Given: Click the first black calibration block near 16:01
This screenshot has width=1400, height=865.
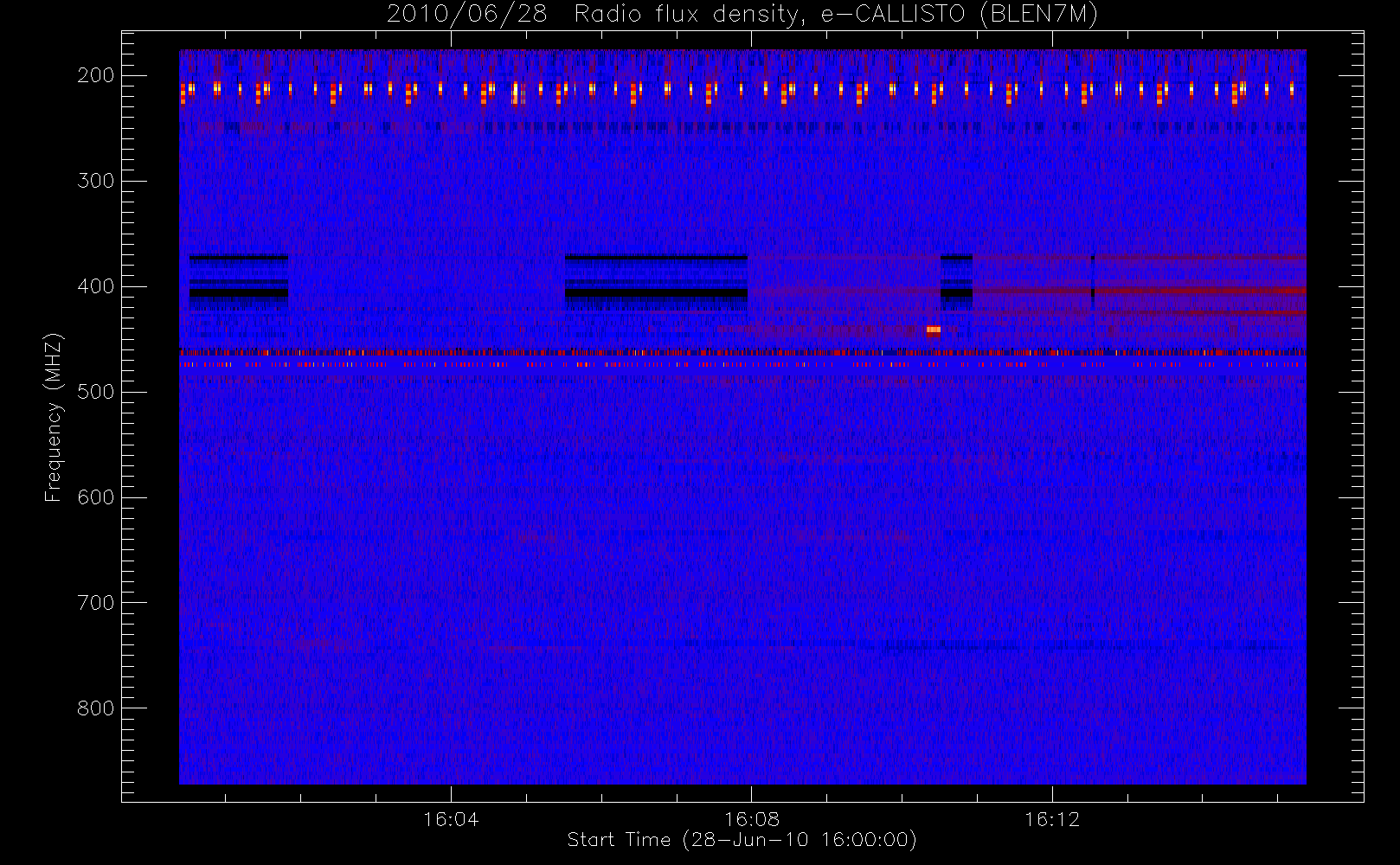Looking at the screenshot, I should tap(239, 283).
